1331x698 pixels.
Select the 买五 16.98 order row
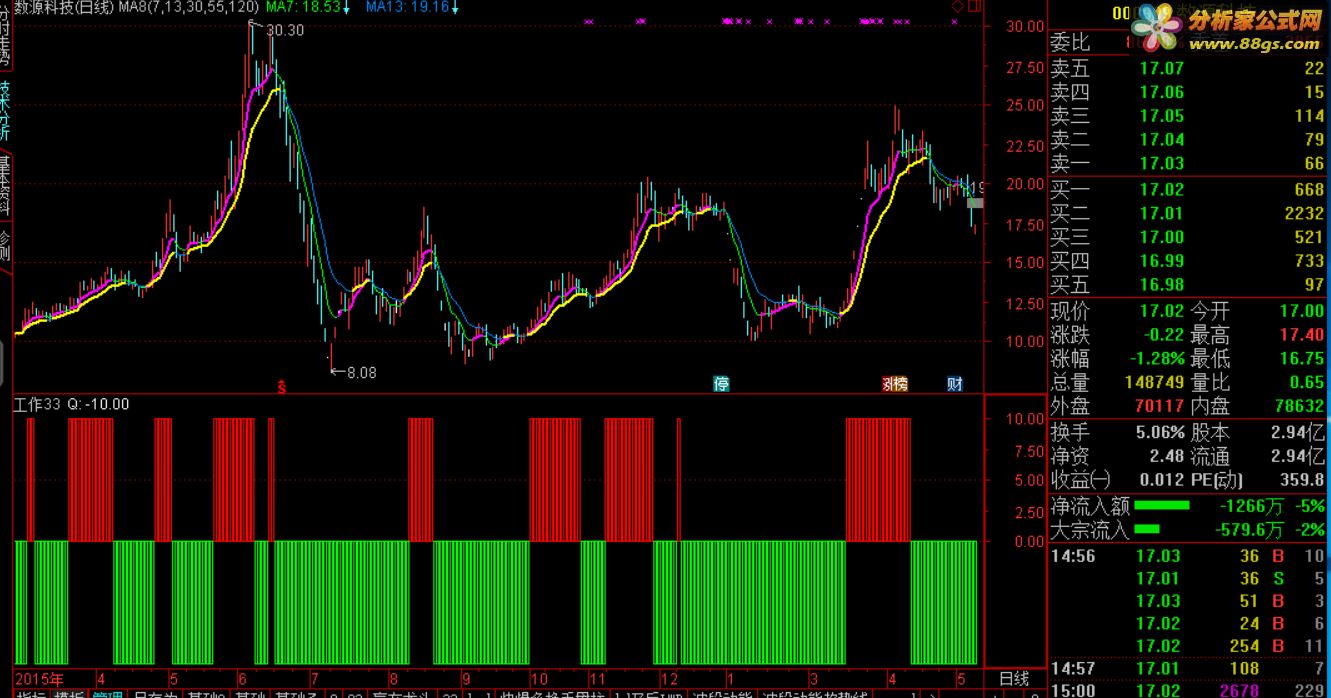(x=1188, y=285)
